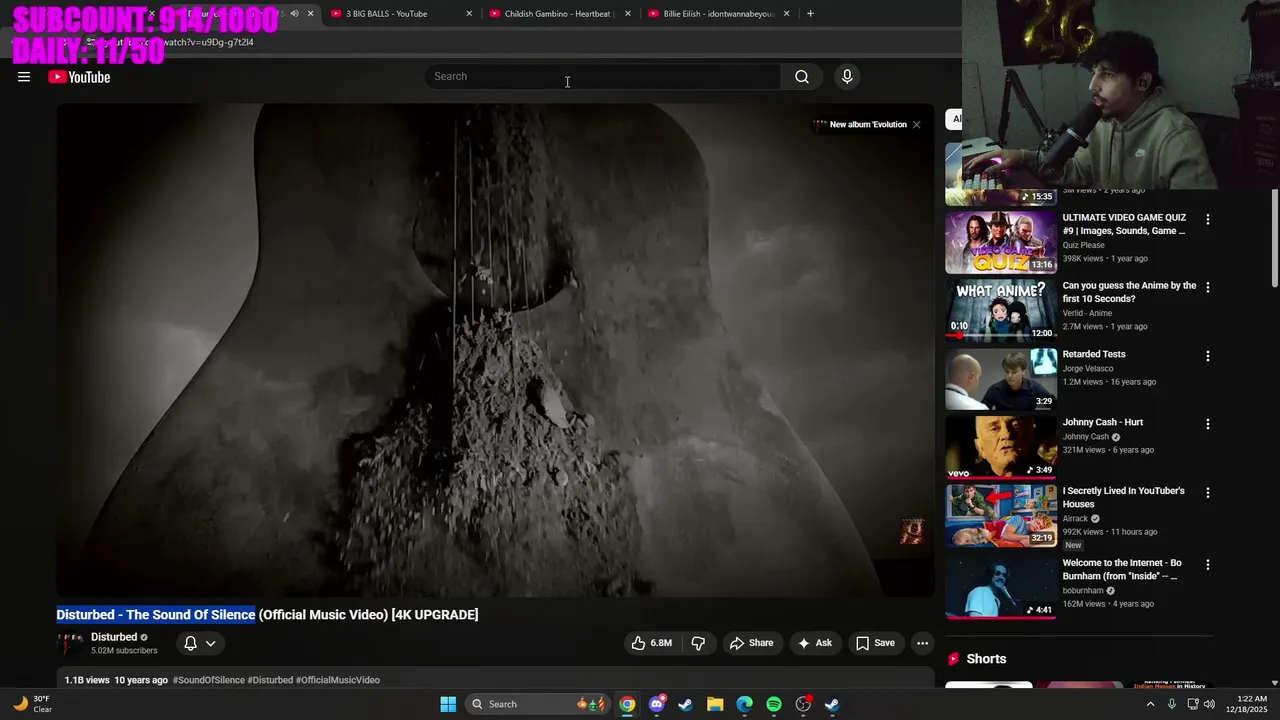Close the Childish Gambino tab

point(628,14)
